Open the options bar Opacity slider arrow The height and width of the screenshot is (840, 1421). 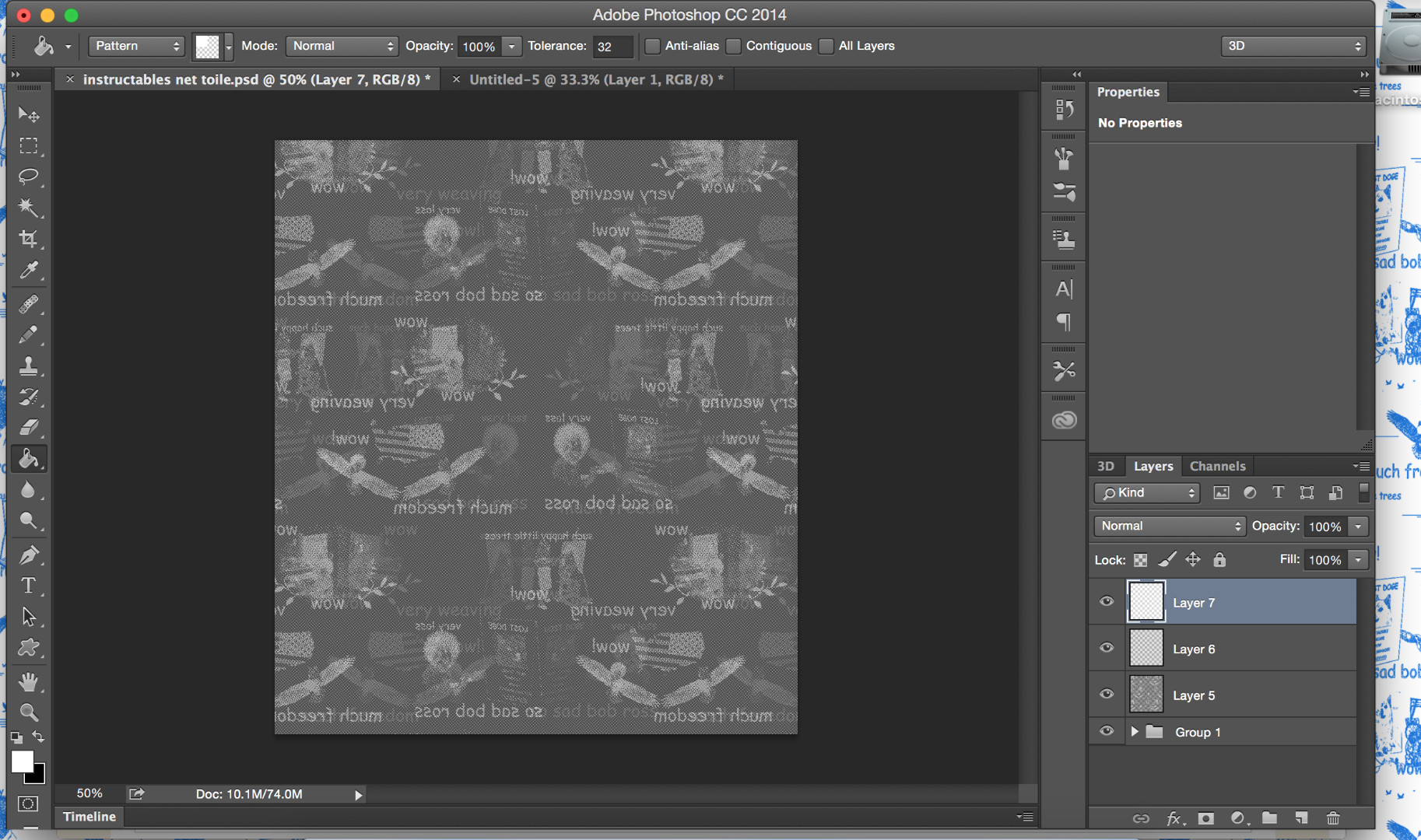[x=511, y=47]
